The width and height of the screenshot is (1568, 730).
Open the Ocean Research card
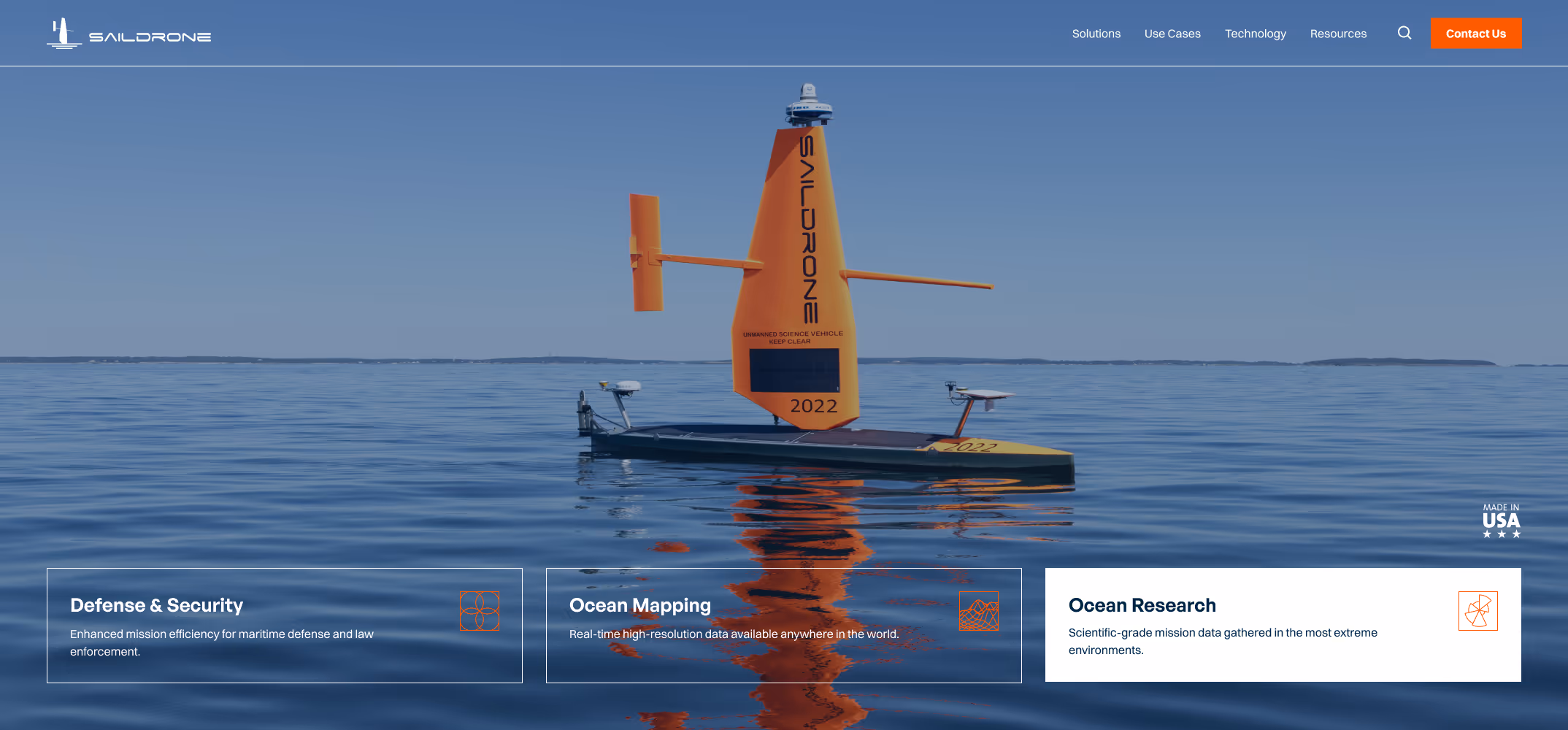tap(1283, 626)
